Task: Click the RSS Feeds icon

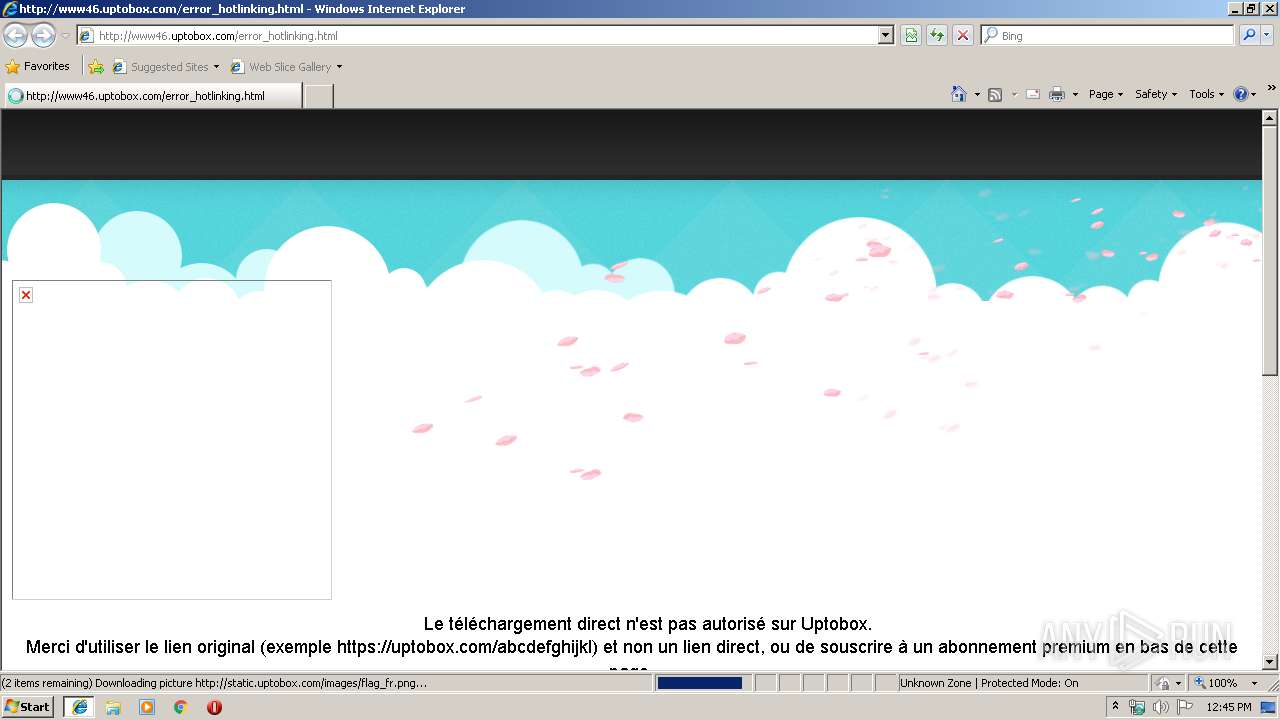Action: point(995,94)
